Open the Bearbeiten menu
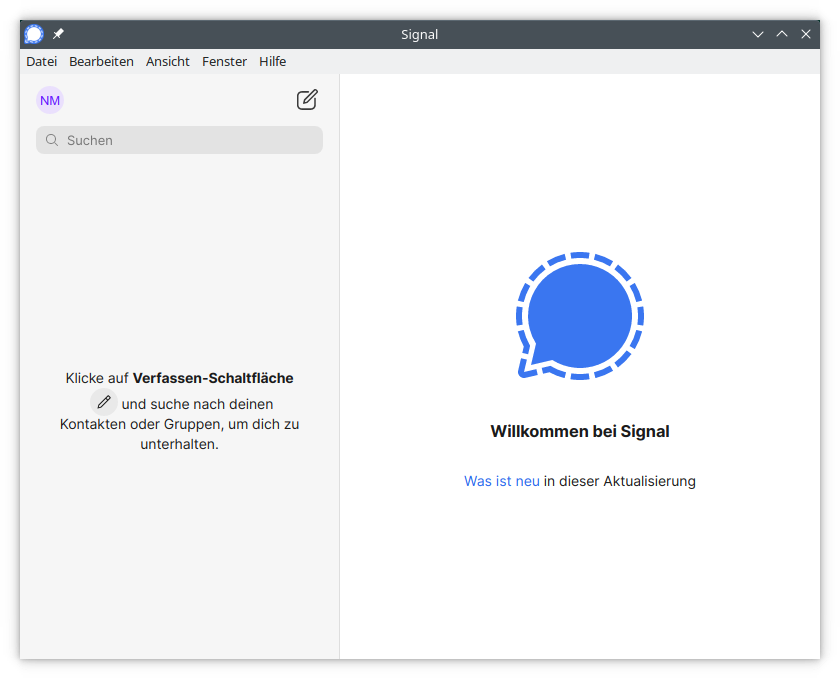Image resolution: width=840 pixels, height=679 pixels. (x=101, y=61)
